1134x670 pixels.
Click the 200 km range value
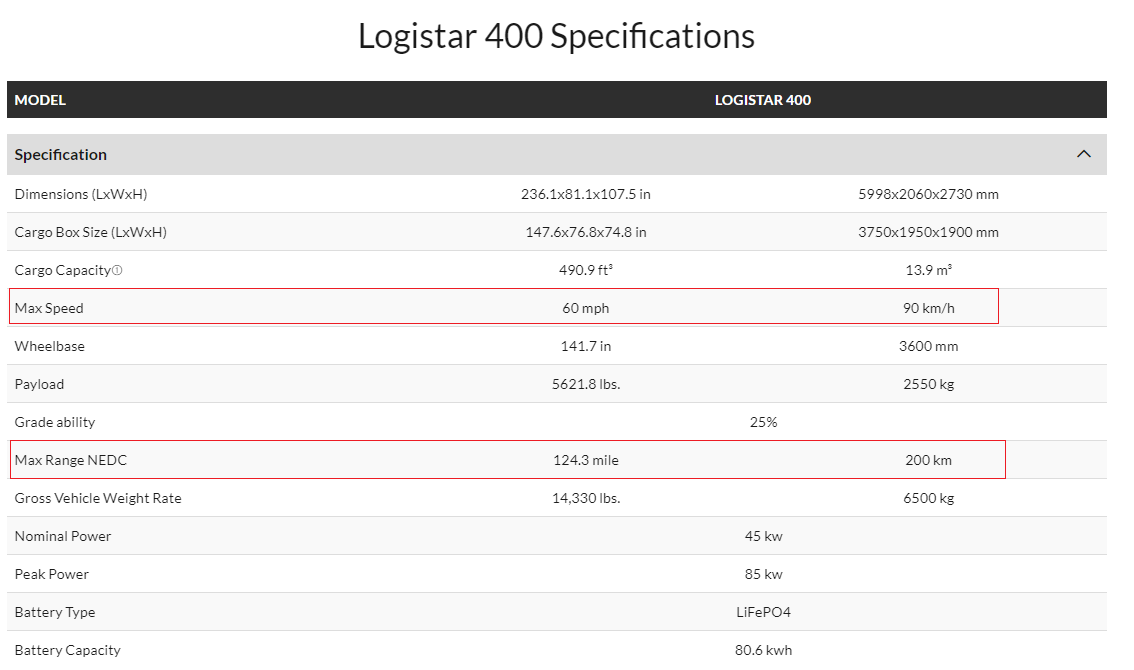928,460
